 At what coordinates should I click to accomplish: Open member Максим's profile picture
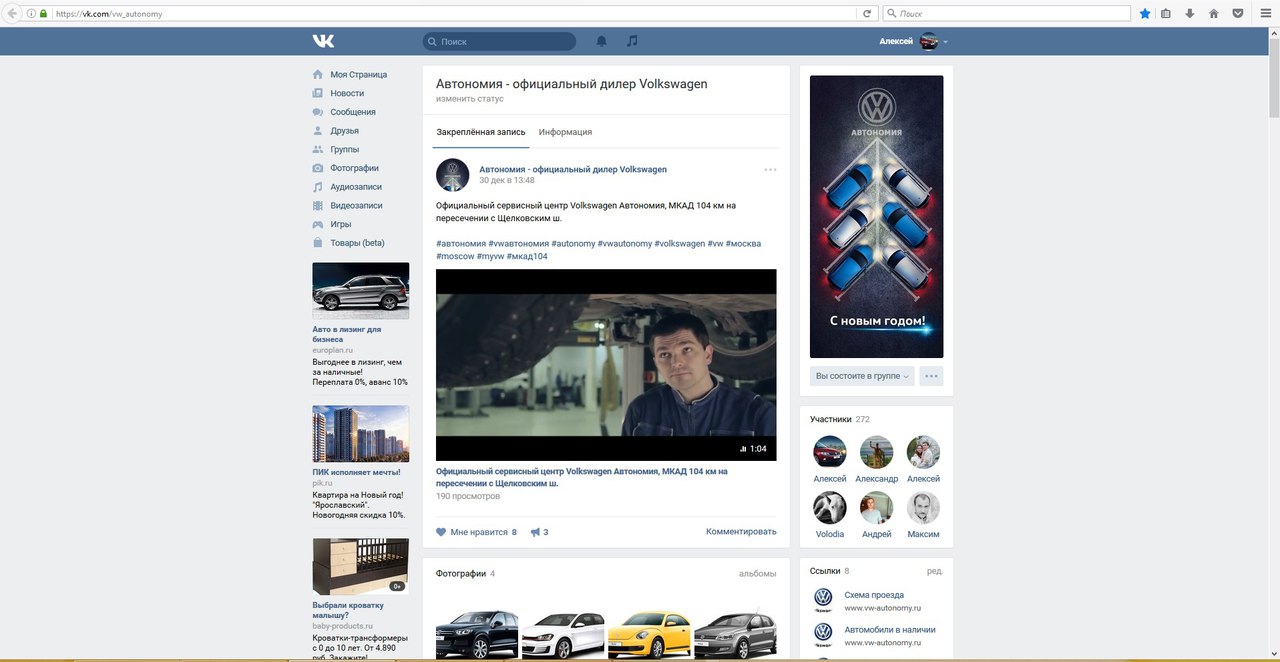coord(923,507)
